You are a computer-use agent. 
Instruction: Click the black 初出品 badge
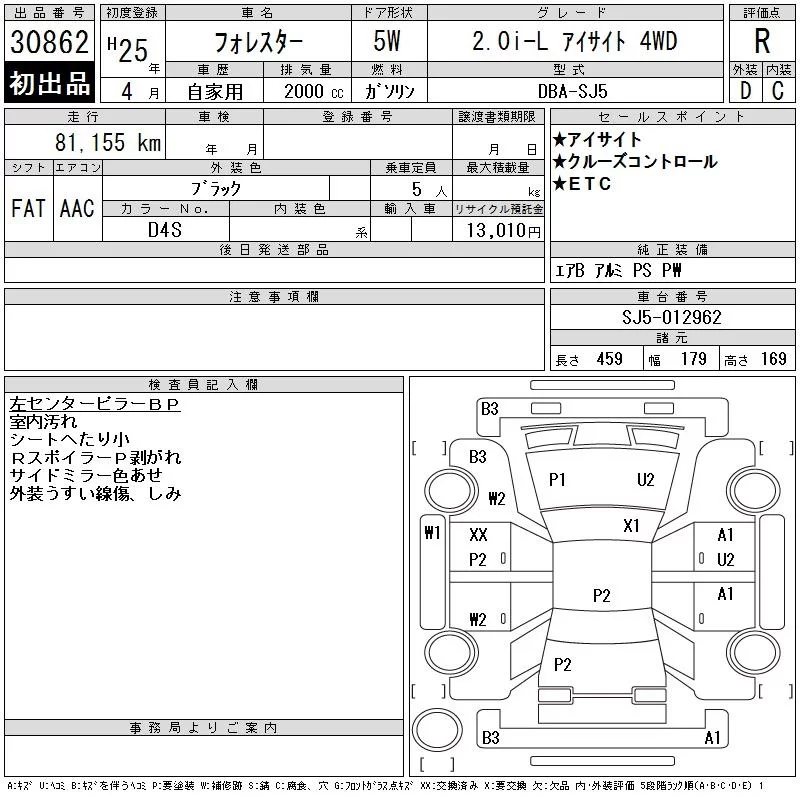pos(50,84)
